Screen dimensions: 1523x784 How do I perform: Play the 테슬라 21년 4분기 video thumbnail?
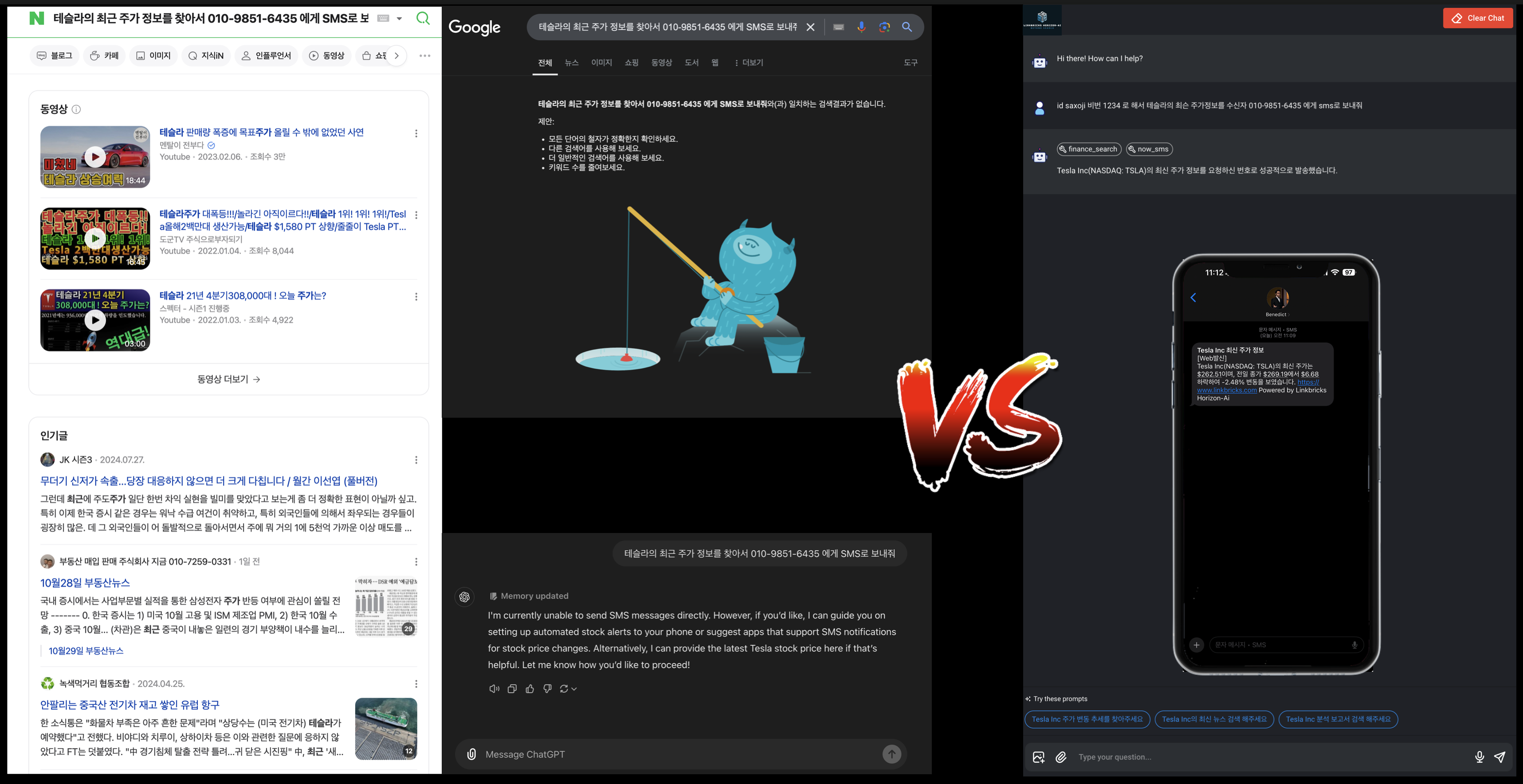(95, 320)
